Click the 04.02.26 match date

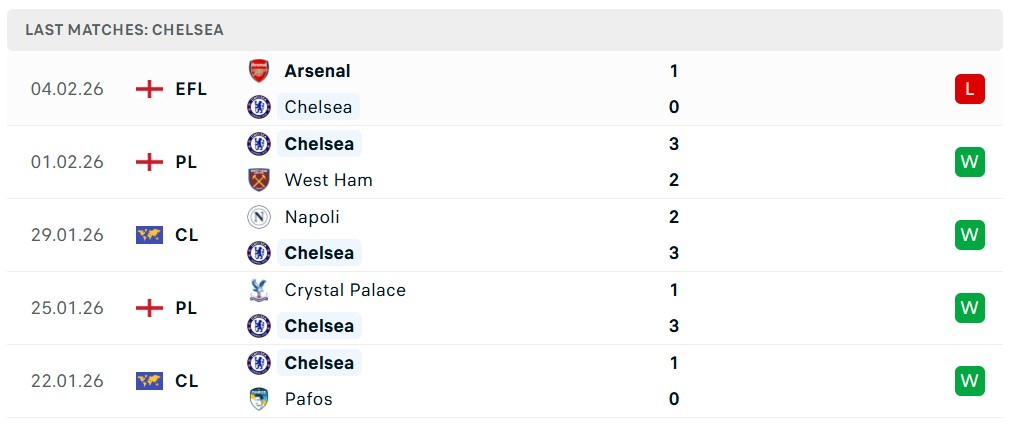[67, 89]
